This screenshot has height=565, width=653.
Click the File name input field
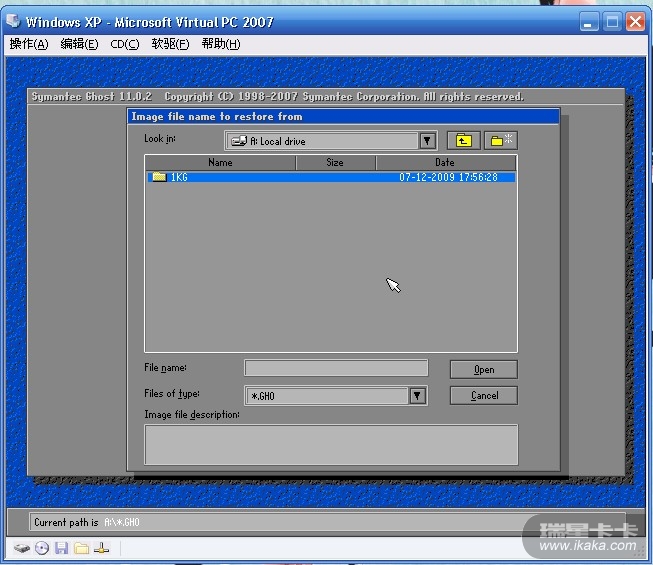point(336,368)
